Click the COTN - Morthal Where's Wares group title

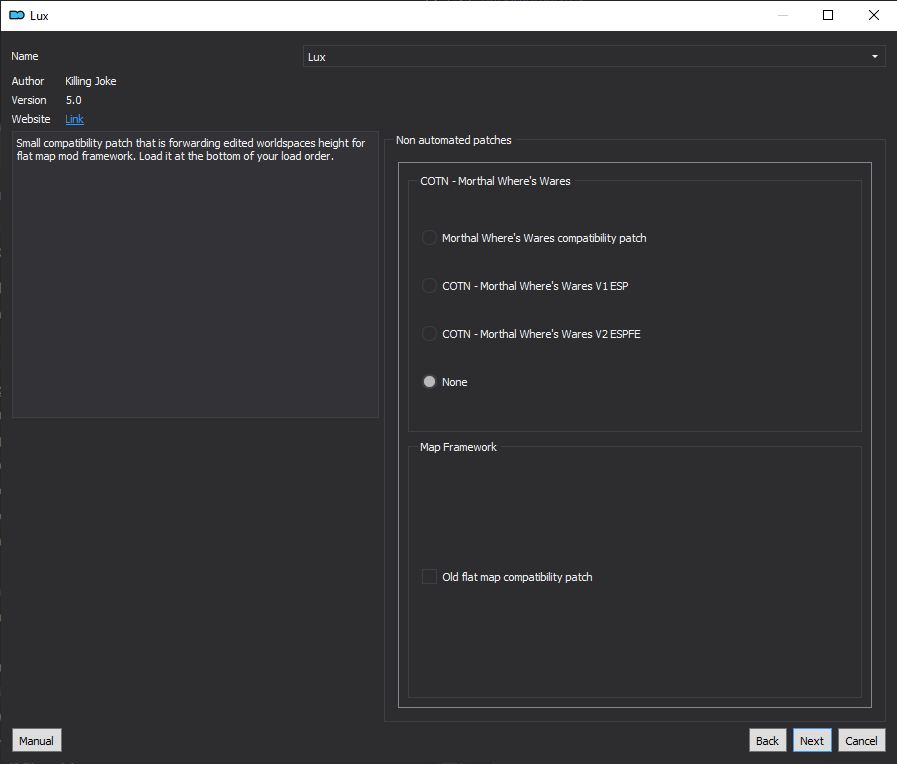495,181
